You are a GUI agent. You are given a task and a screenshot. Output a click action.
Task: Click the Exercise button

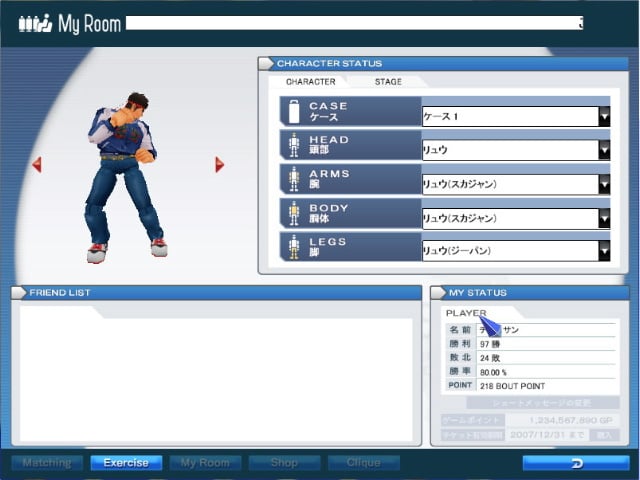(x=126, y=463)
